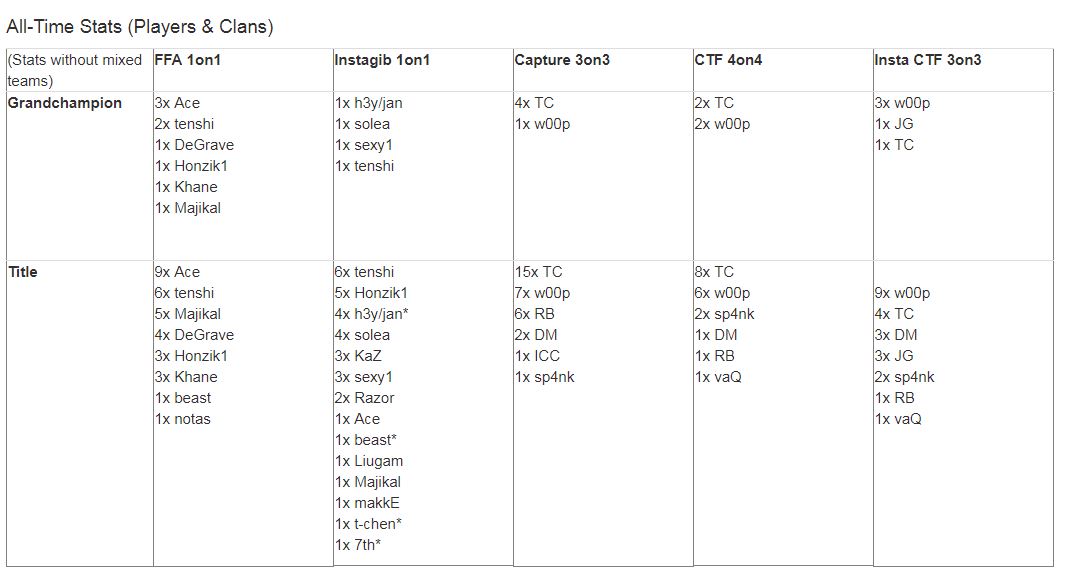Image resolution: width=1071 pixels, height=568 pixels.
Task: Select the FFA 1on1 column header
Action: click(x=187, y=60)
